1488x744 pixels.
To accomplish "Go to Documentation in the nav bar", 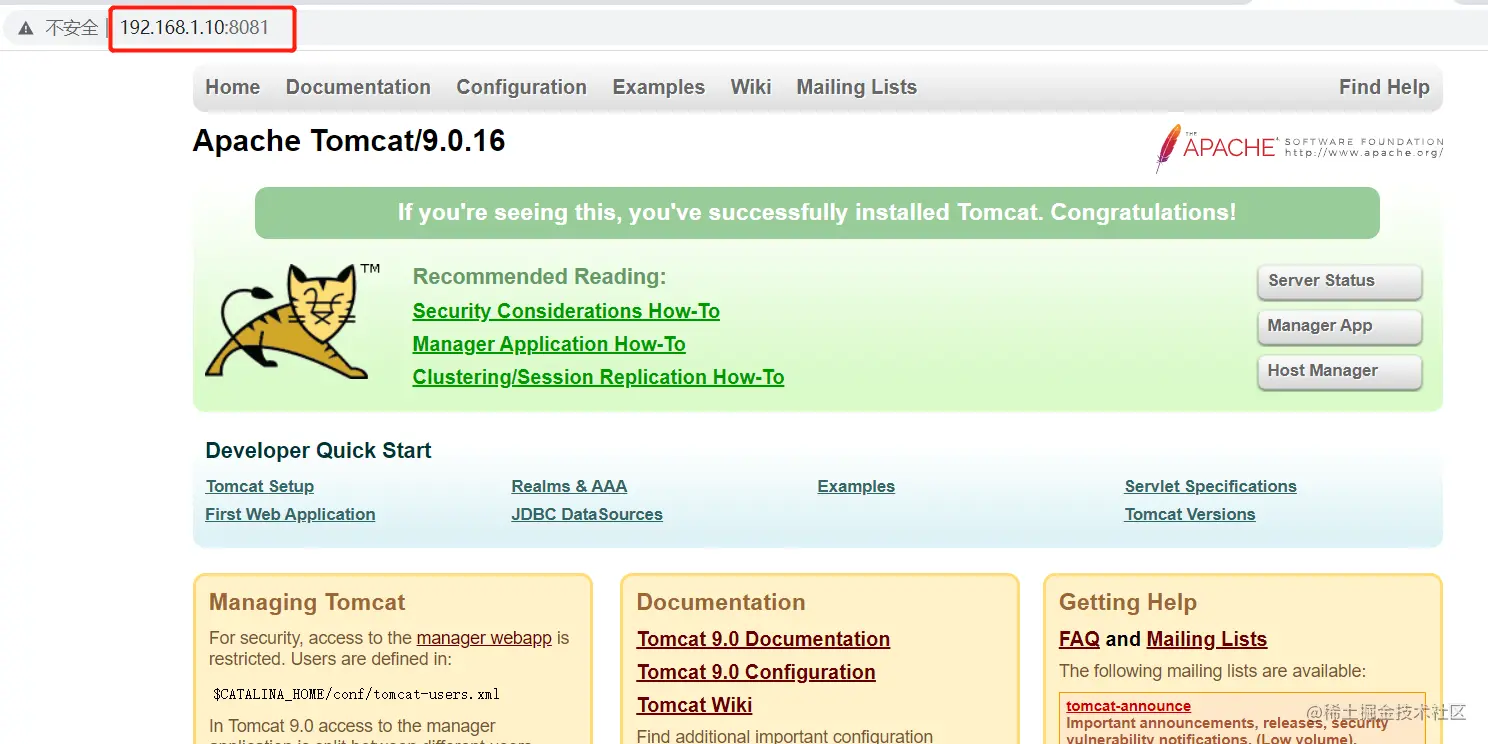I will tap(358, 87).
